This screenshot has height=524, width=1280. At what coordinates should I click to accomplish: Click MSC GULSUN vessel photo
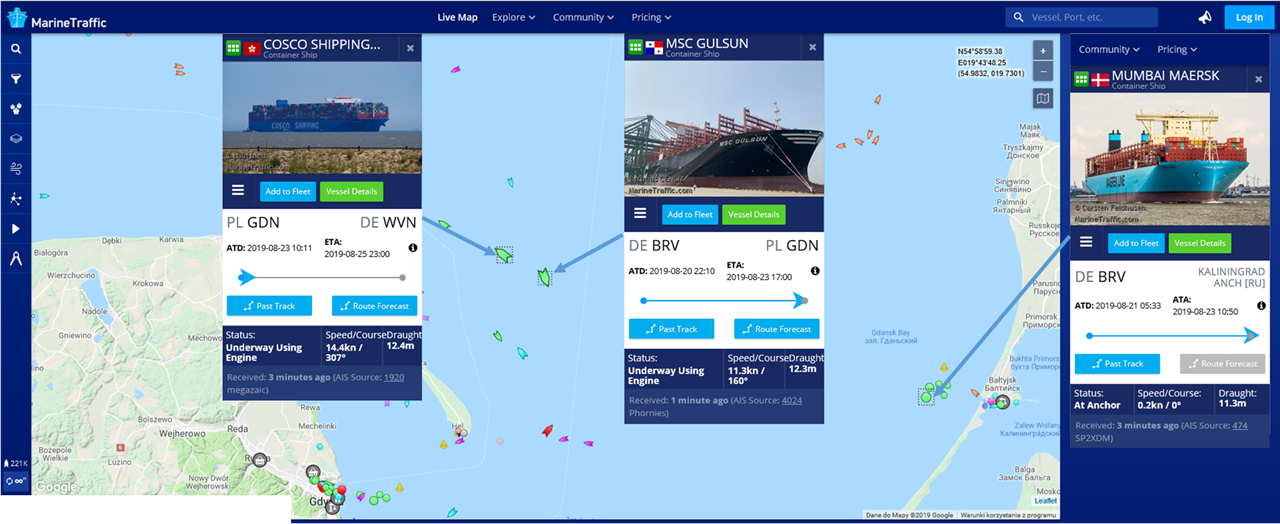724,128
